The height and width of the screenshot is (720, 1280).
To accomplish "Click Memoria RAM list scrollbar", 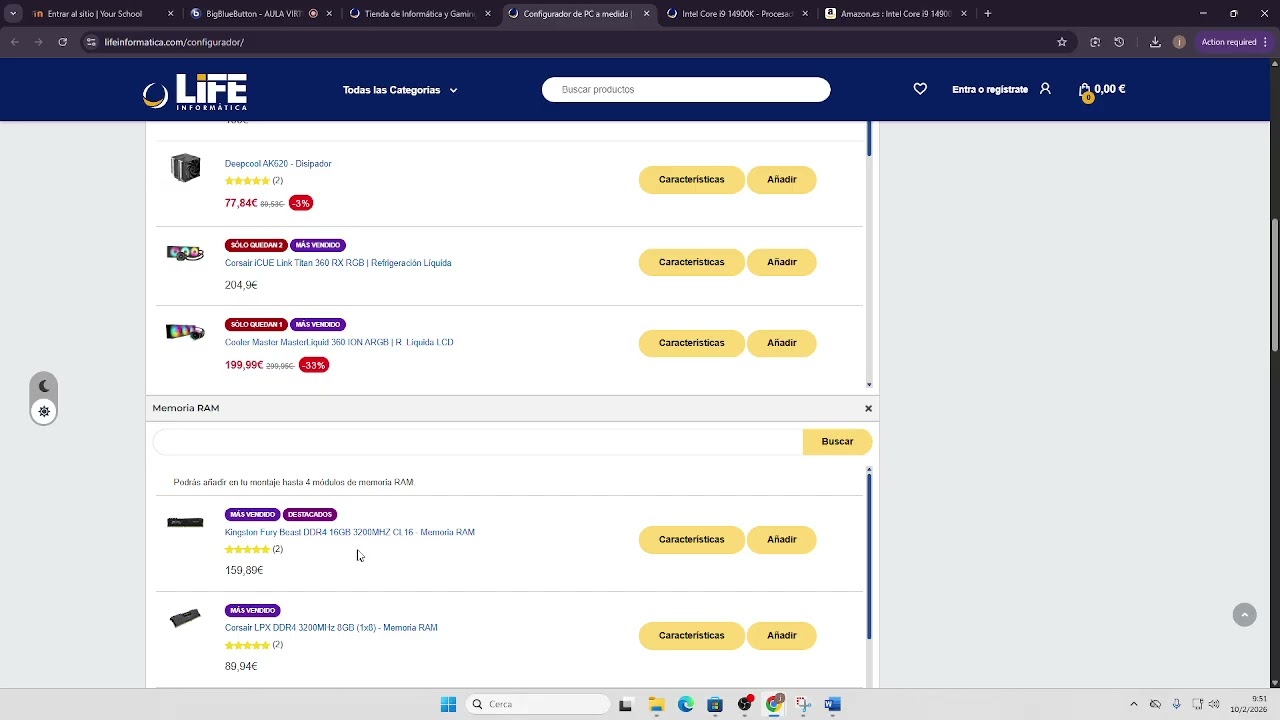I will 869,555.
